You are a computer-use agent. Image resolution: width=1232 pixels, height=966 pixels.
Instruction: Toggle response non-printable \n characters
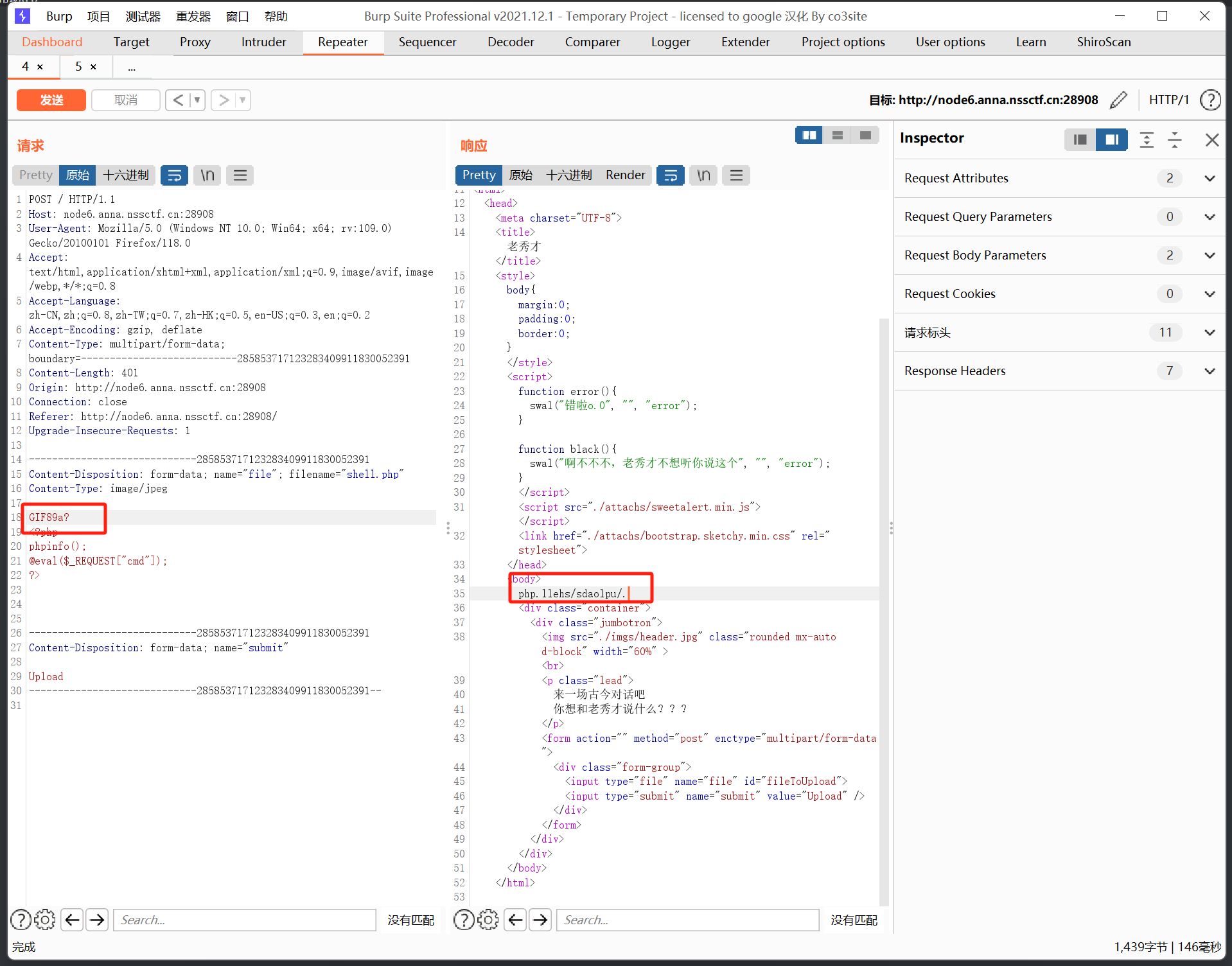click(703, 175)
